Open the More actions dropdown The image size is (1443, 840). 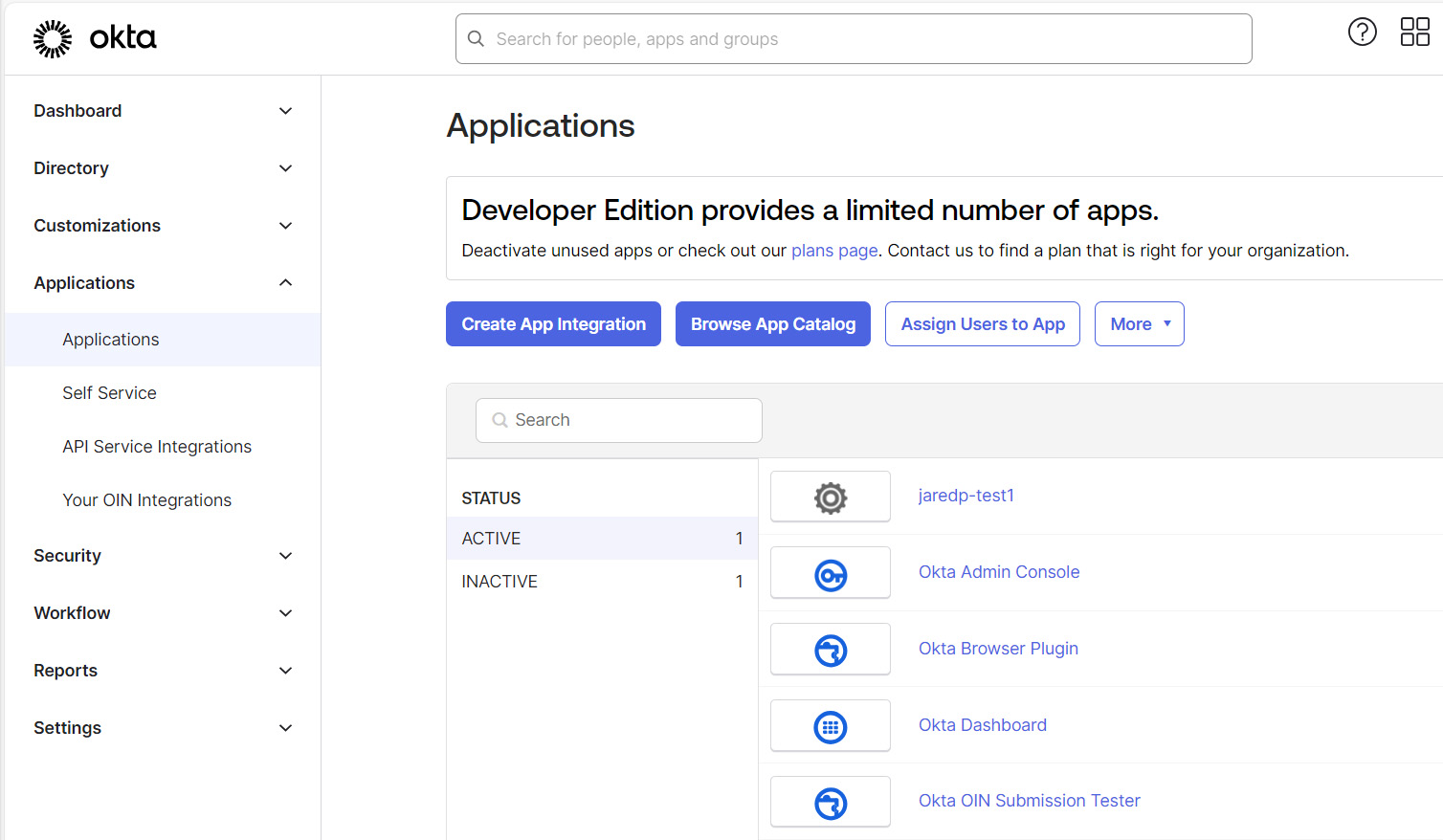pyautogui.click(x=1139, y=323)
